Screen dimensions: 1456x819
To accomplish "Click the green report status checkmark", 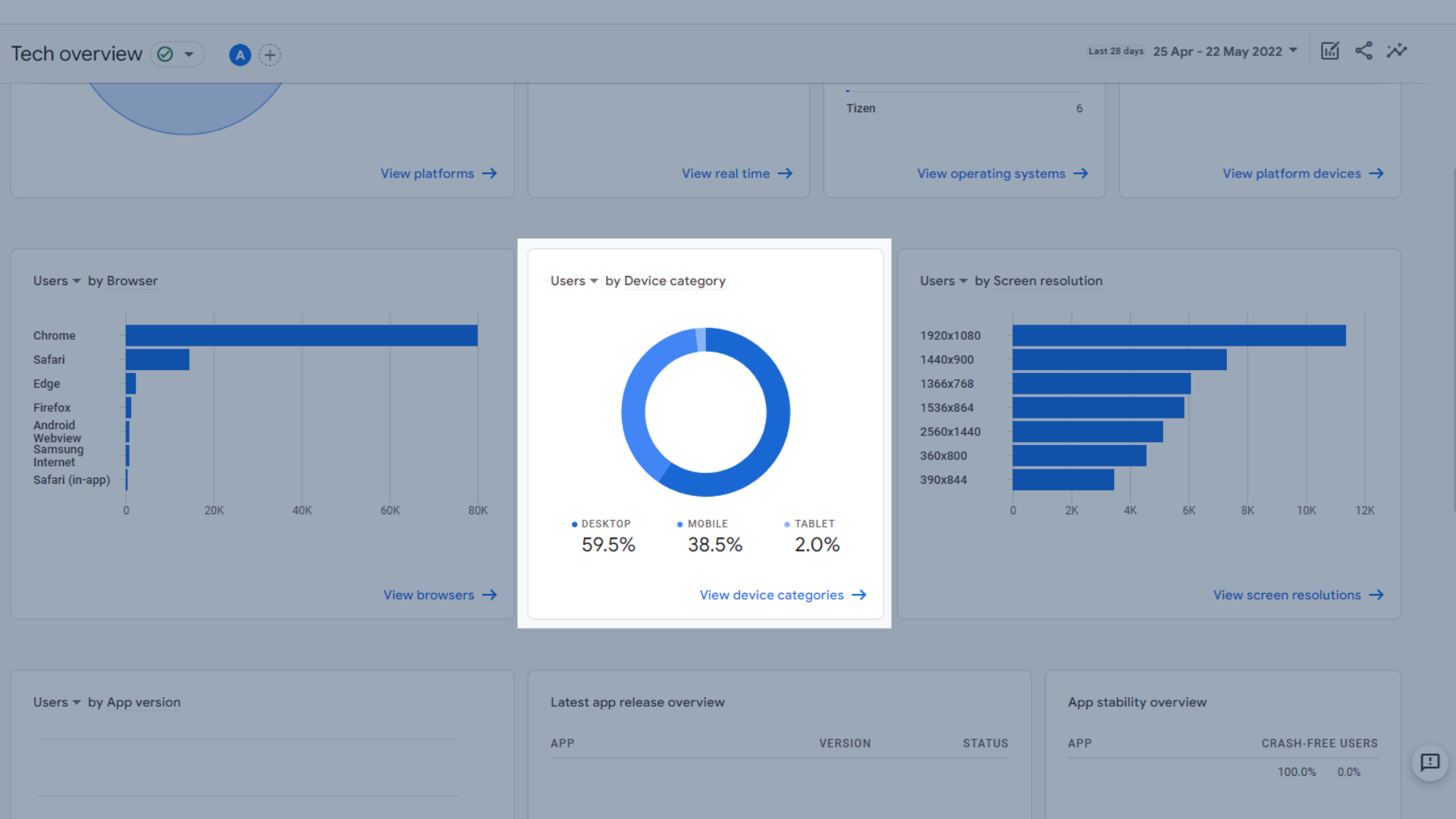I will [x=165, y=55].
